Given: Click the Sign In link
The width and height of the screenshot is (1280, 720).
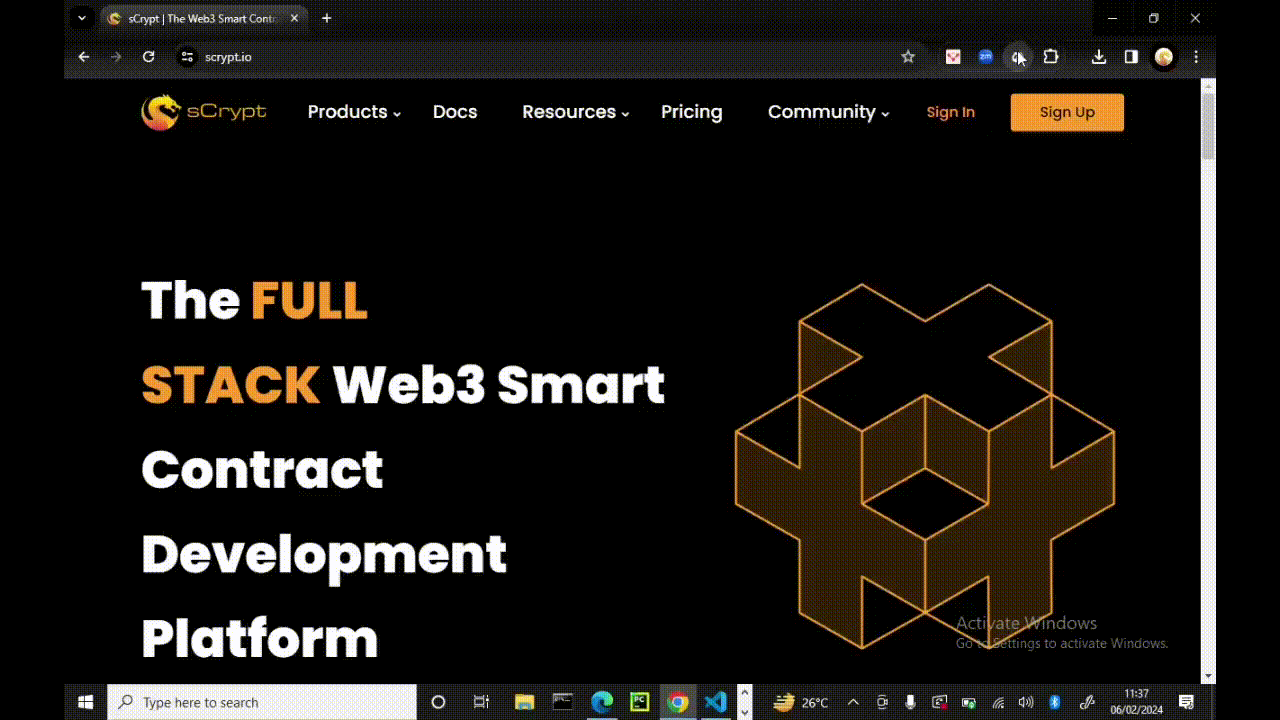Looking at the screenshot, I should [950, 112].
